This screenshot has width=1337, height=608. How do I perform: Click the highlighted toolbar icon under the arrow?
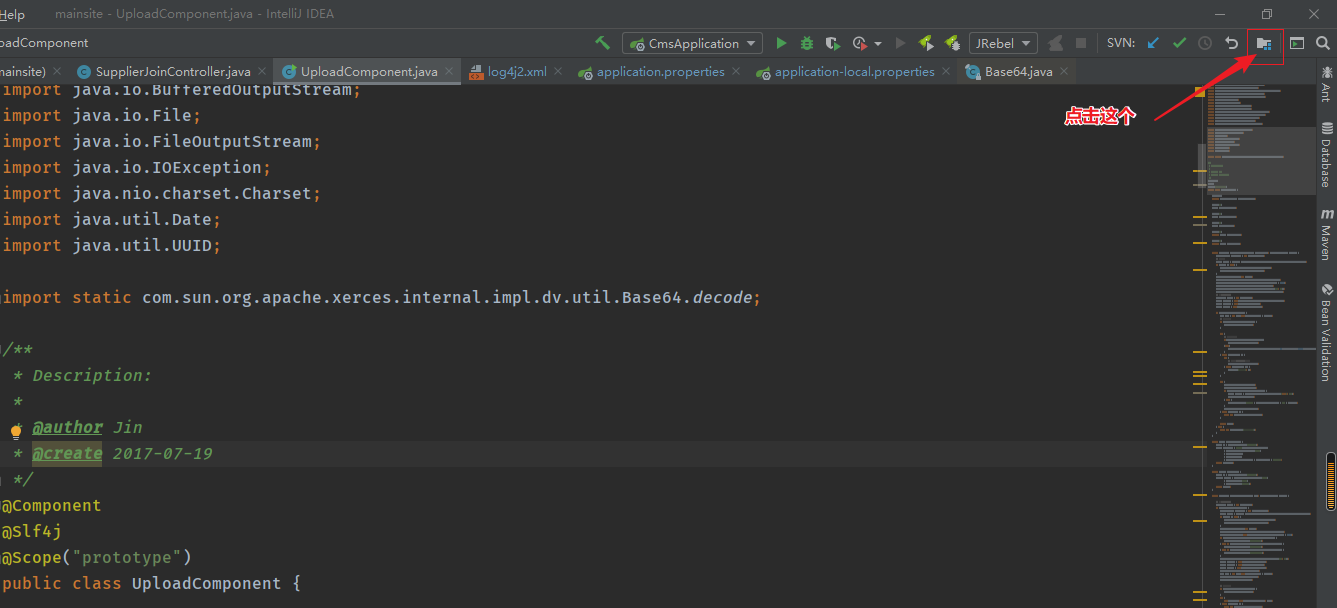(1265, 44)
